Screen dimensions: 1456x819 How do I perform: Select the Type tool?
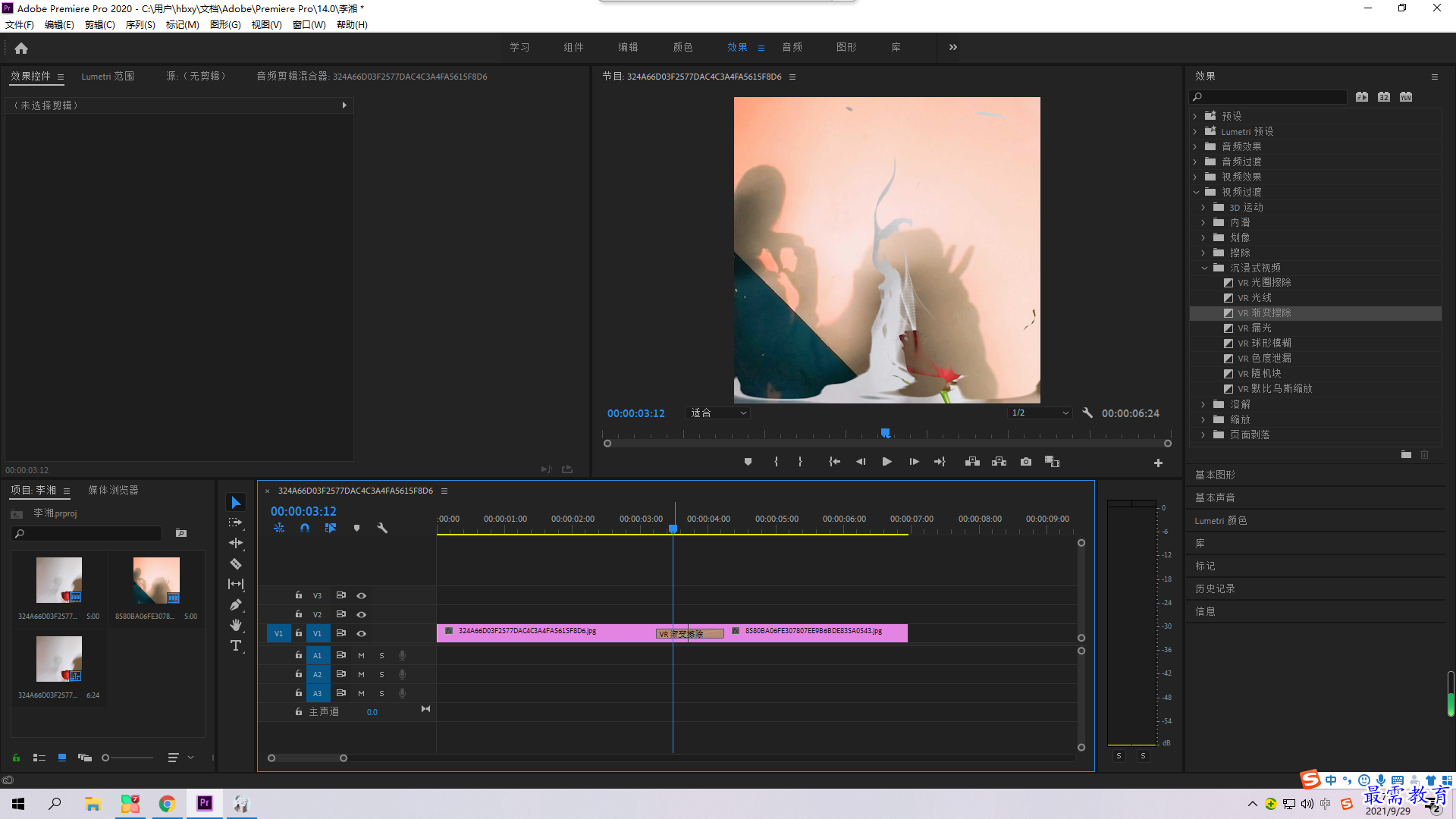coord(236,645)
